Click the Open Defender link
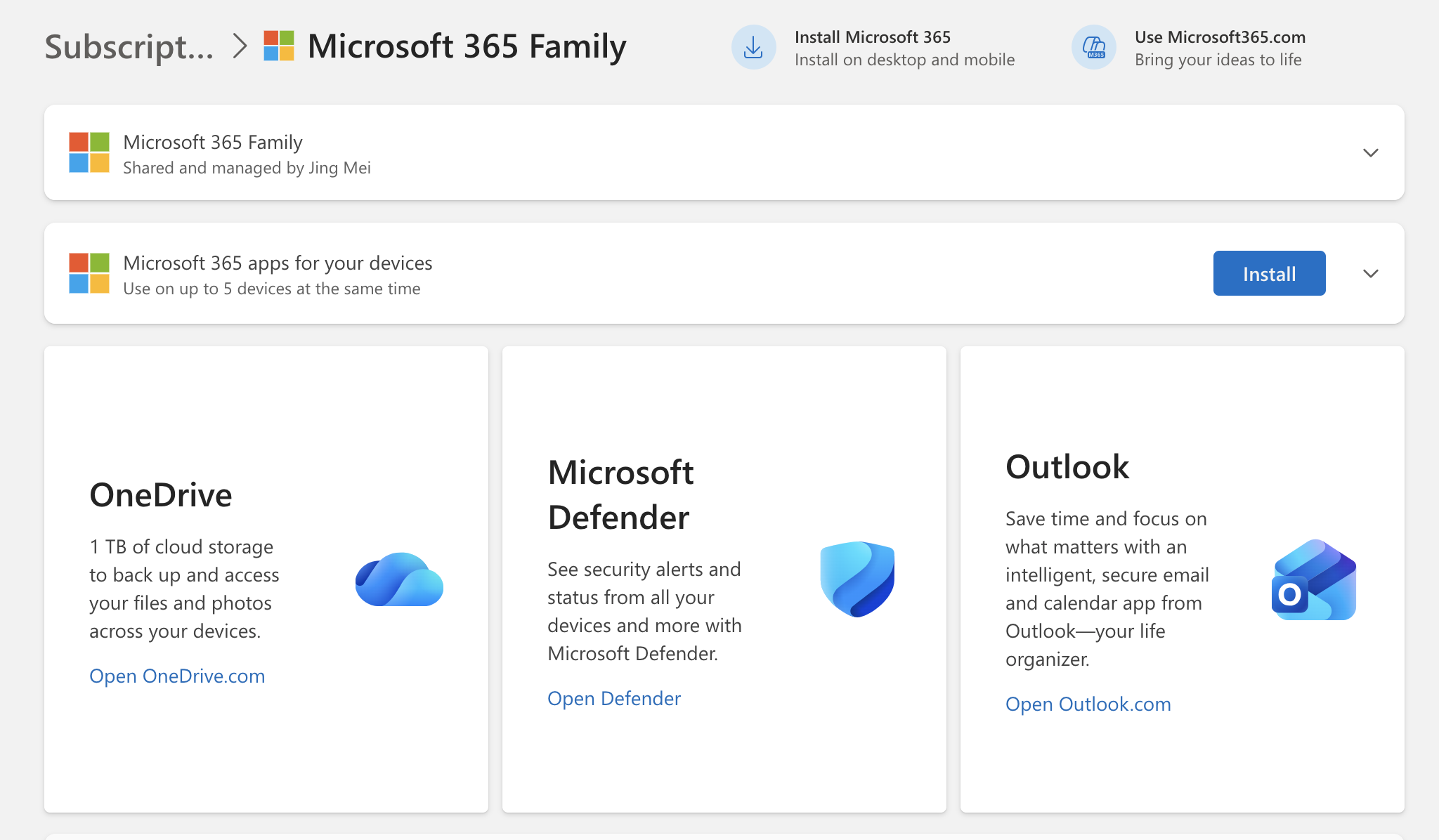Viewport: 1439px width, 840px height. coord(613,698)
